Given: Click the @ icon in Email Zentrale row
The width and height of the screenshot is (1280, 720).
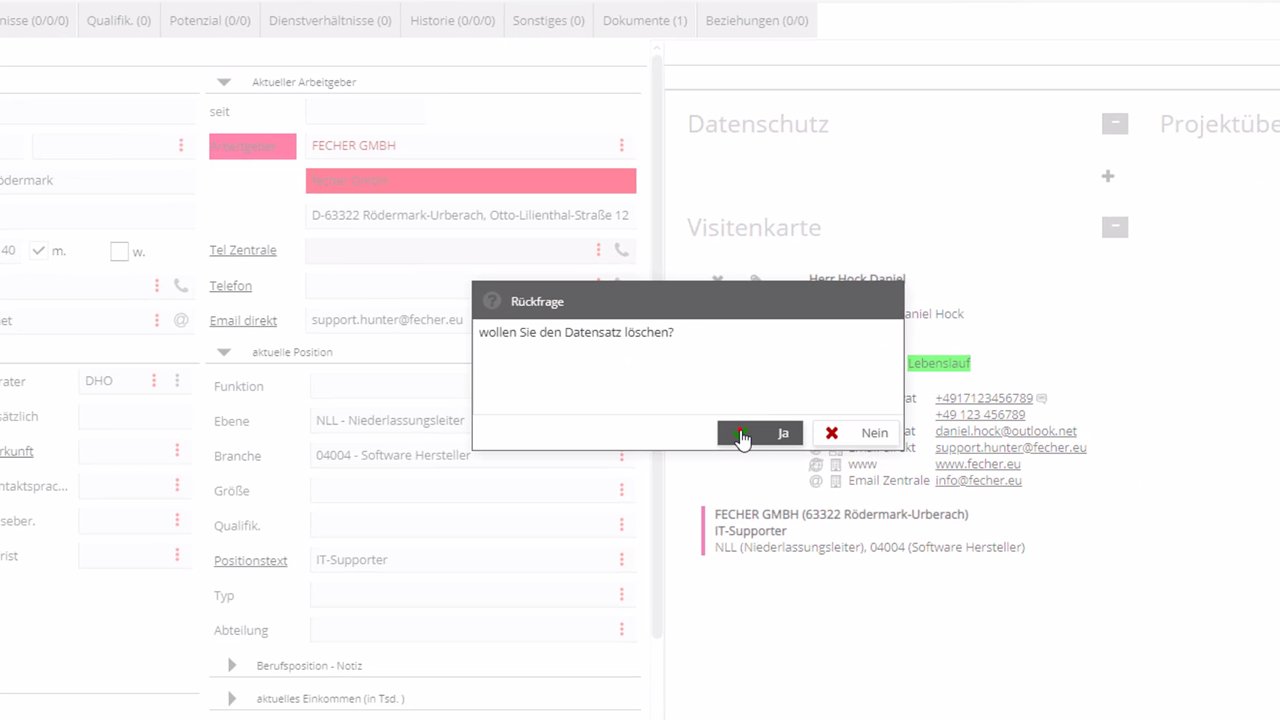Looking at the screenshot, I should coord(815,481).
